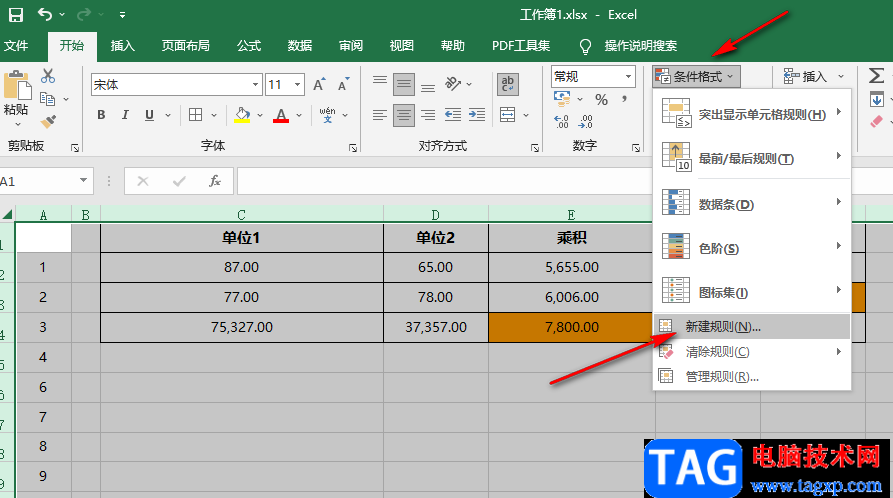Open the 文件 tab
Image resolution: width=893 pixels, height=498 pixels.
[16, 46]
